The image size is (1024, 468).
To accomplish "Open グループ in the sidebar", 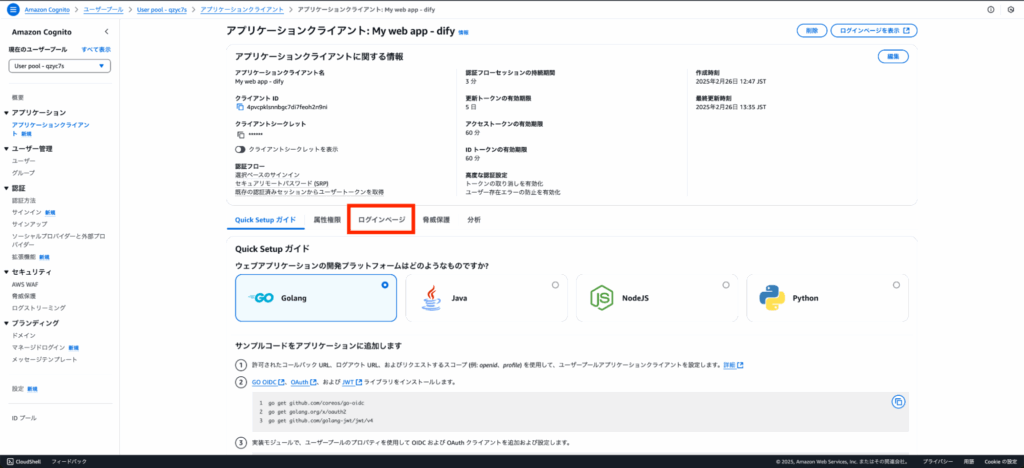I will point(24,173).
